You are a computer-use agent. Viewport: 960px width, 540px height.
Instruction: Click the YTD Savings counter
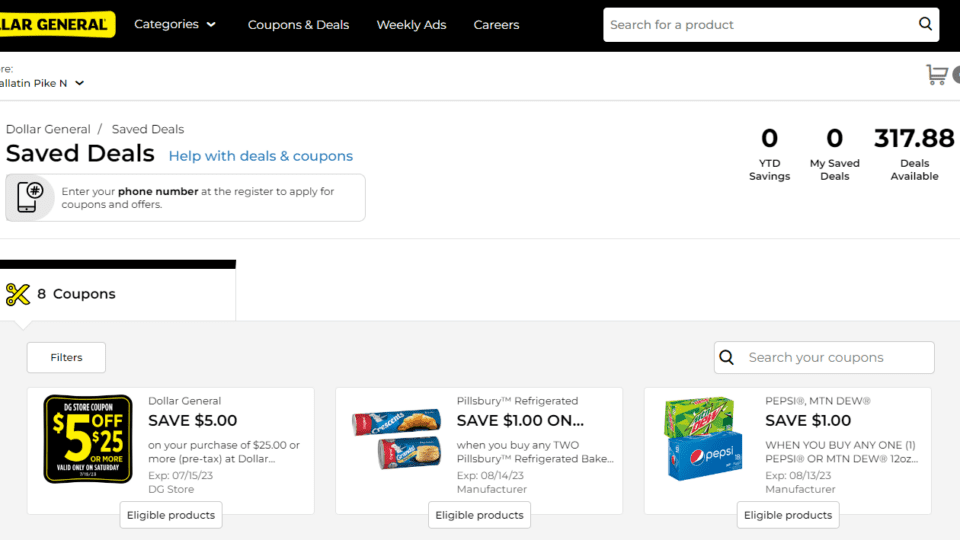pyautogui.click(x=770, y=154)
